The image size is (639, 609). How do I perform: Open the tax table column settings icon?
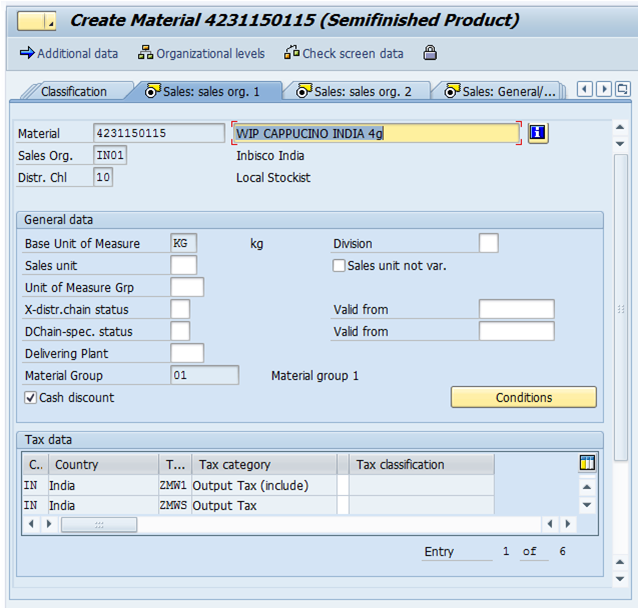pos(587,463)
